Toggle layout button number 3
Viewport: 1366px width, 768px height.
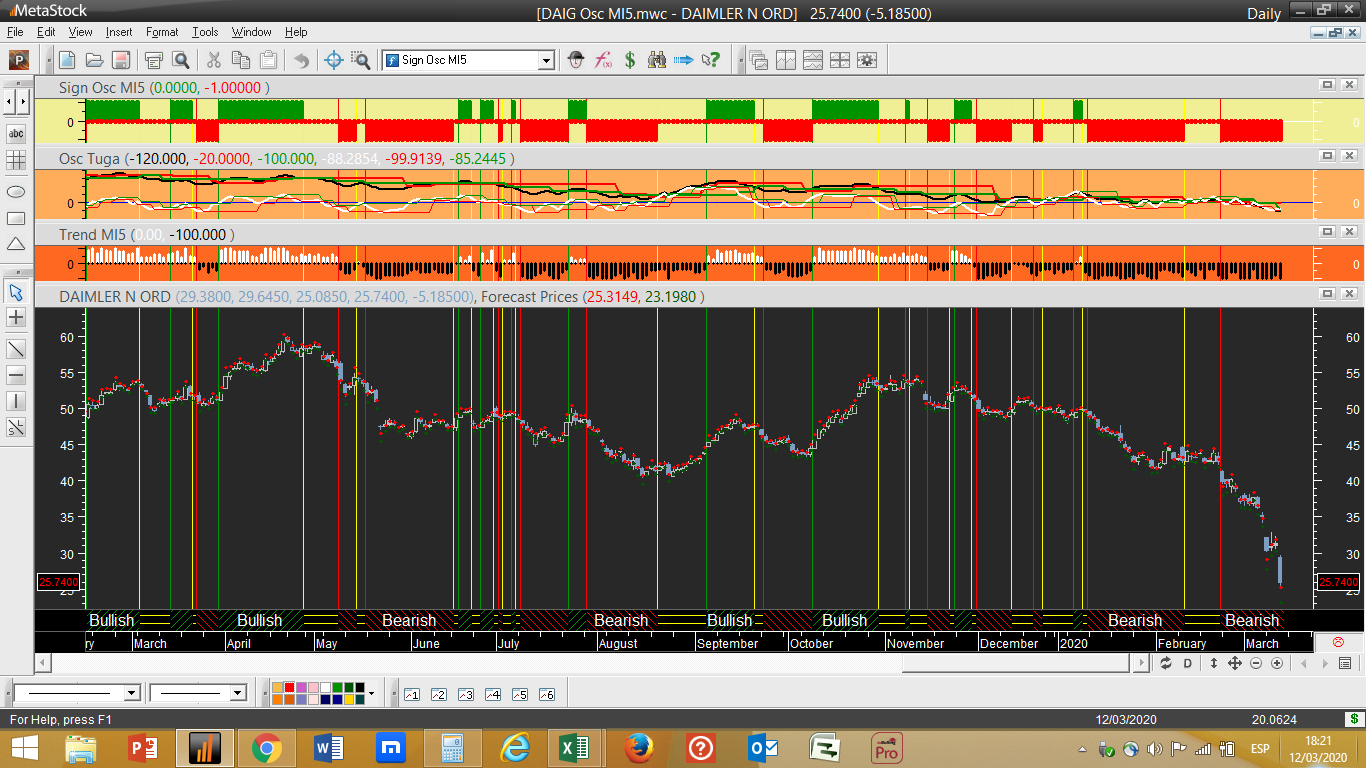465,694
